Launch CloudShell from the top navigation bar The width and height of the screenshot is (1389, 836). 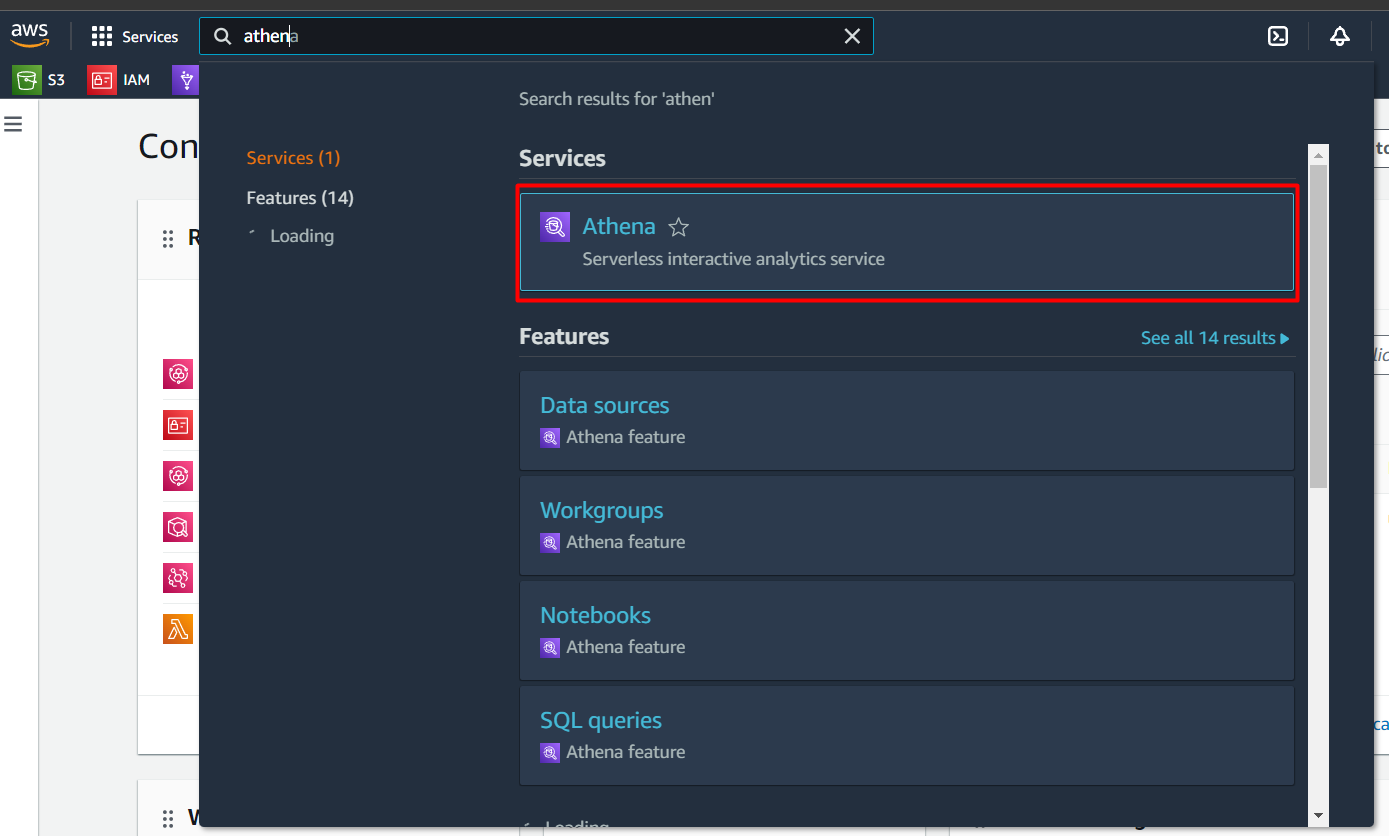tap(1277, 35)
